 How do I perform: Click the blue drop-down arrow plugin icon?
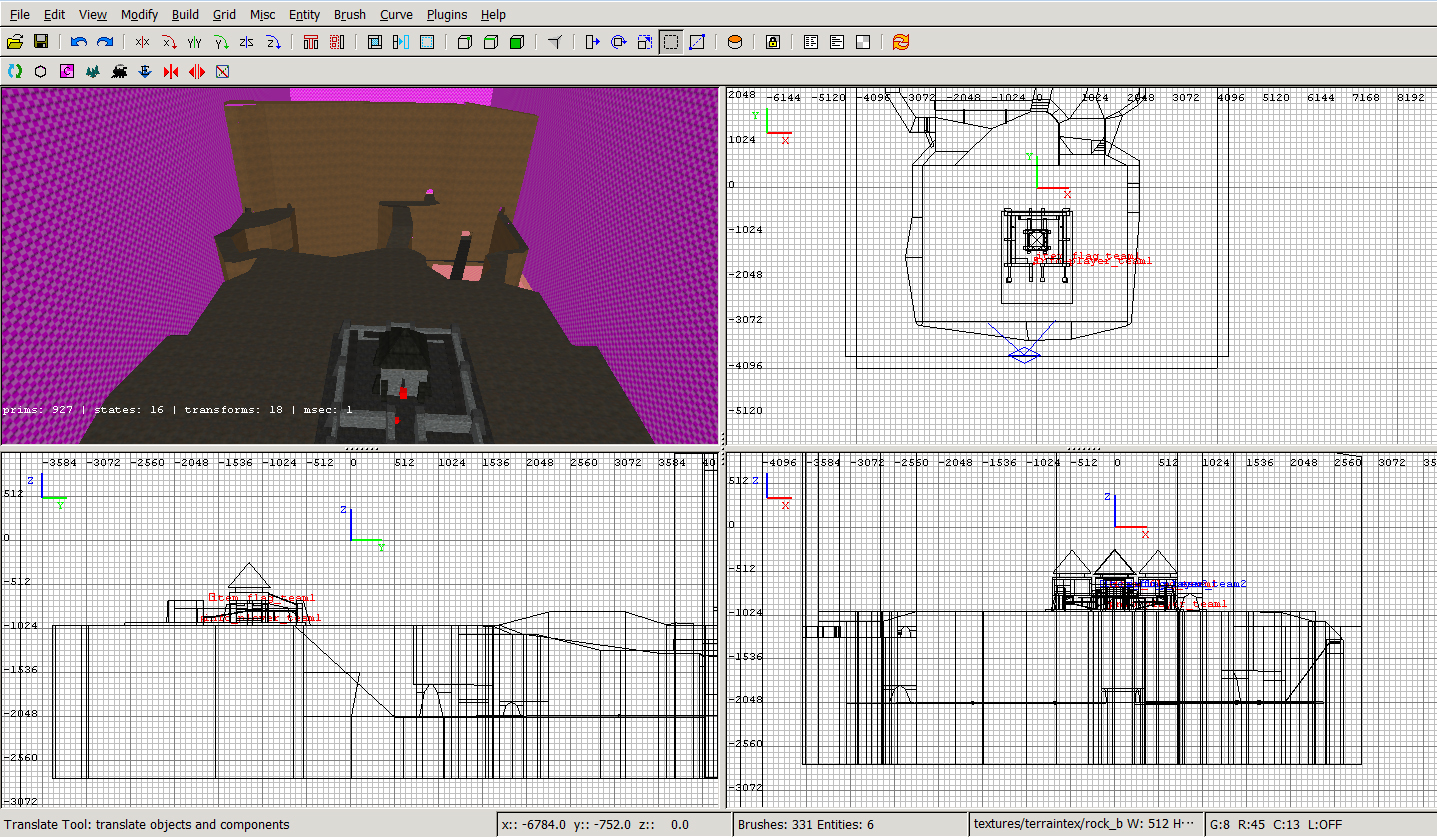coord(145,71)
